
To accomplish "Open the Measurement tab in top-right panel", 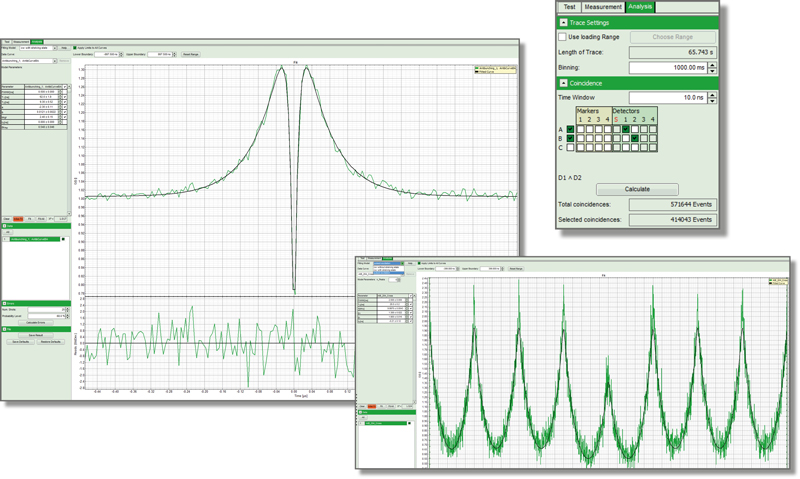I will 603,7.
